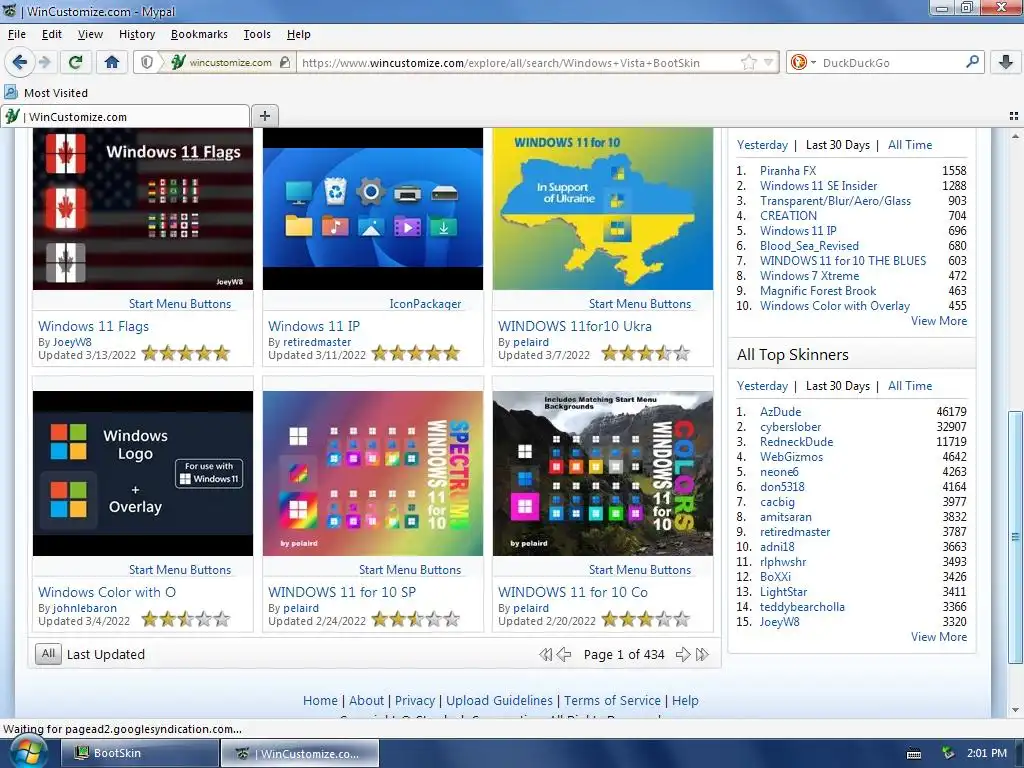
Task: Select the WinCustomize.com browser tab
Action: point(125,116)
